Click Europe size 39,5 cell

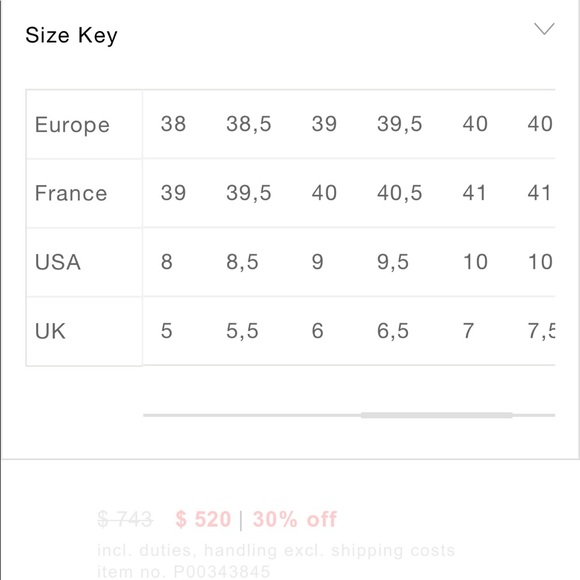pyautogui.click(x=399, y=124)
